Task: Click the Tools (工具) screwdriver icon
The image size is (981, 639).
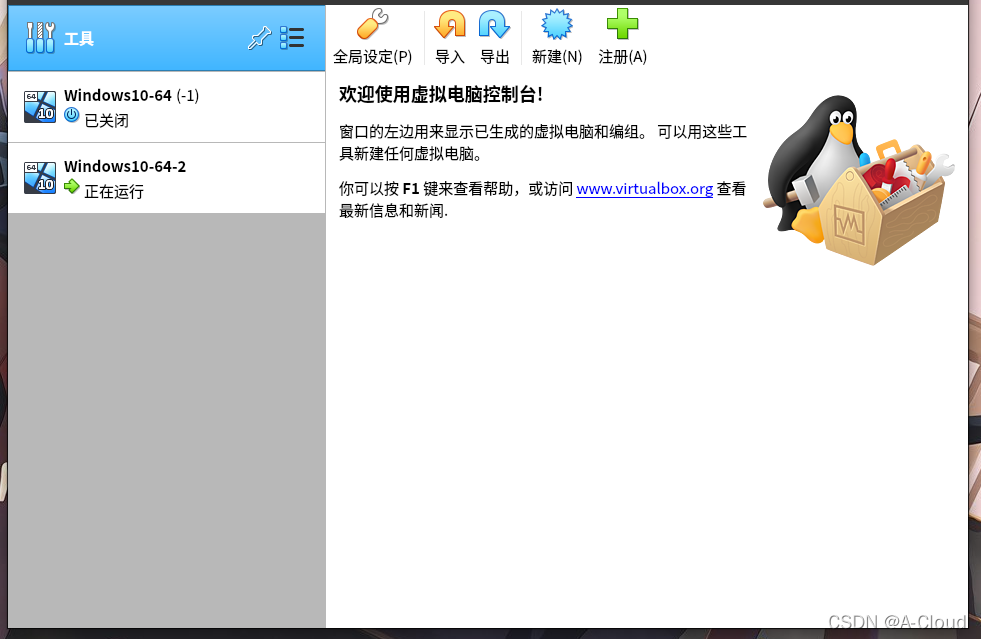Action: 40,38
